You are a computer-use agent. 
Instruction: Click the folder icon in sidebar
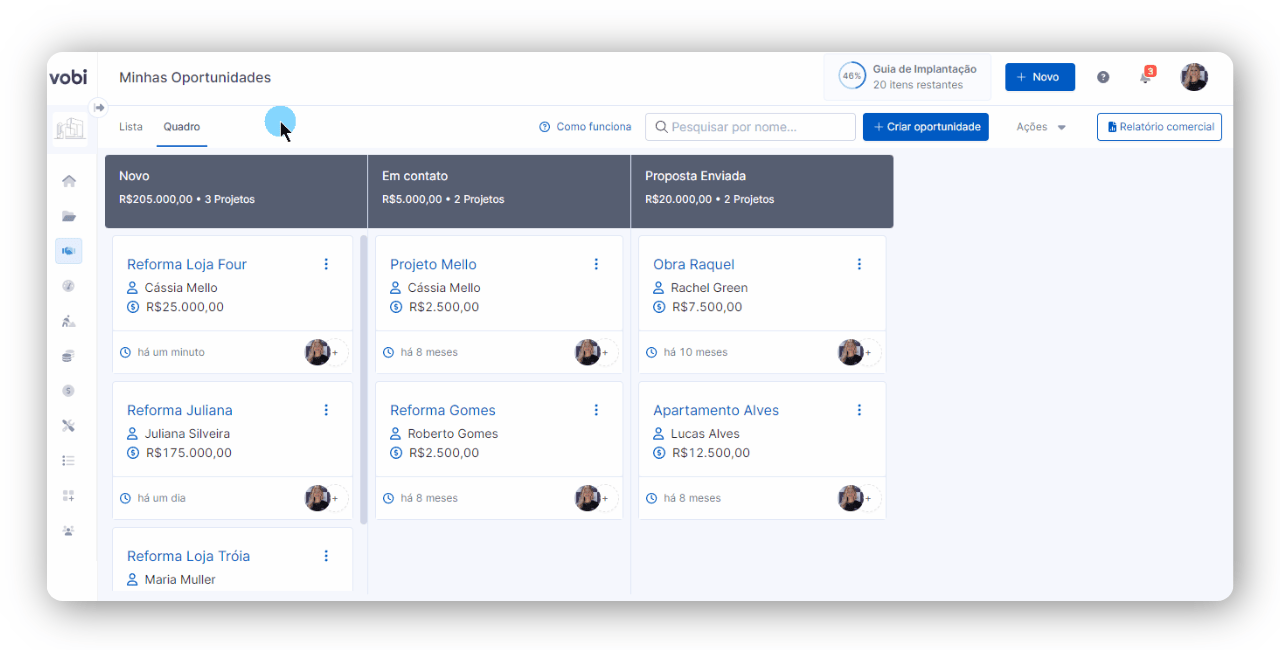click(x=69, y=216)
